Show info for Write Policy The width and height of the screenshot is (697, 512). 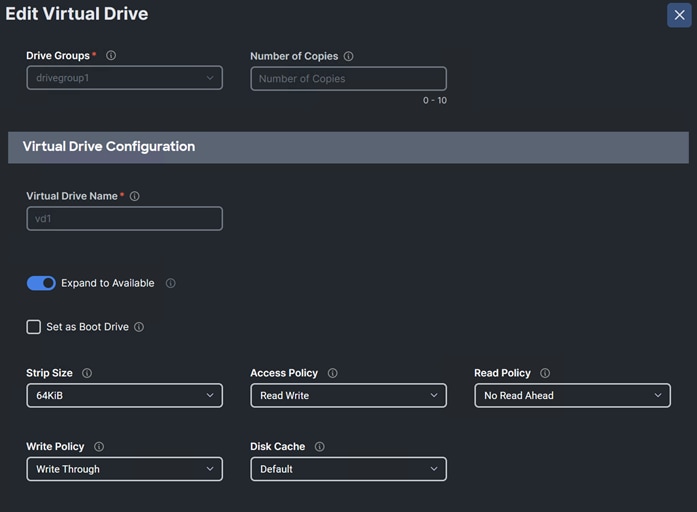point(99,447)
